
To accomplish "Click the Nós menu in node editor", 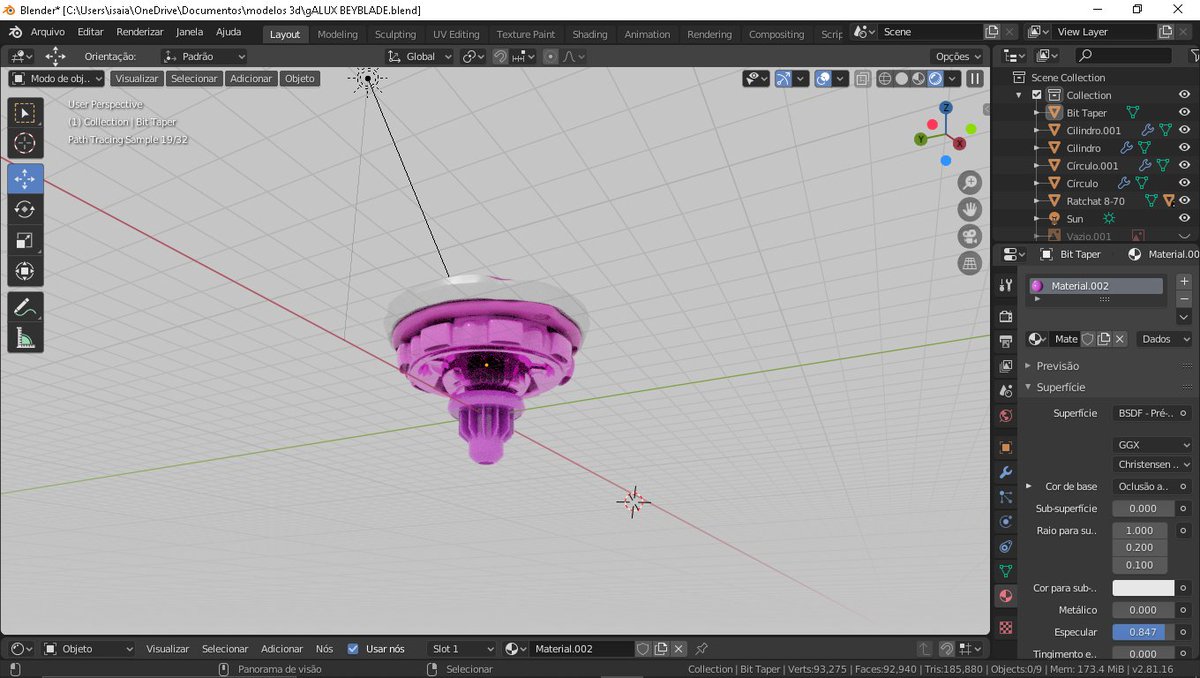I will 324,649.
